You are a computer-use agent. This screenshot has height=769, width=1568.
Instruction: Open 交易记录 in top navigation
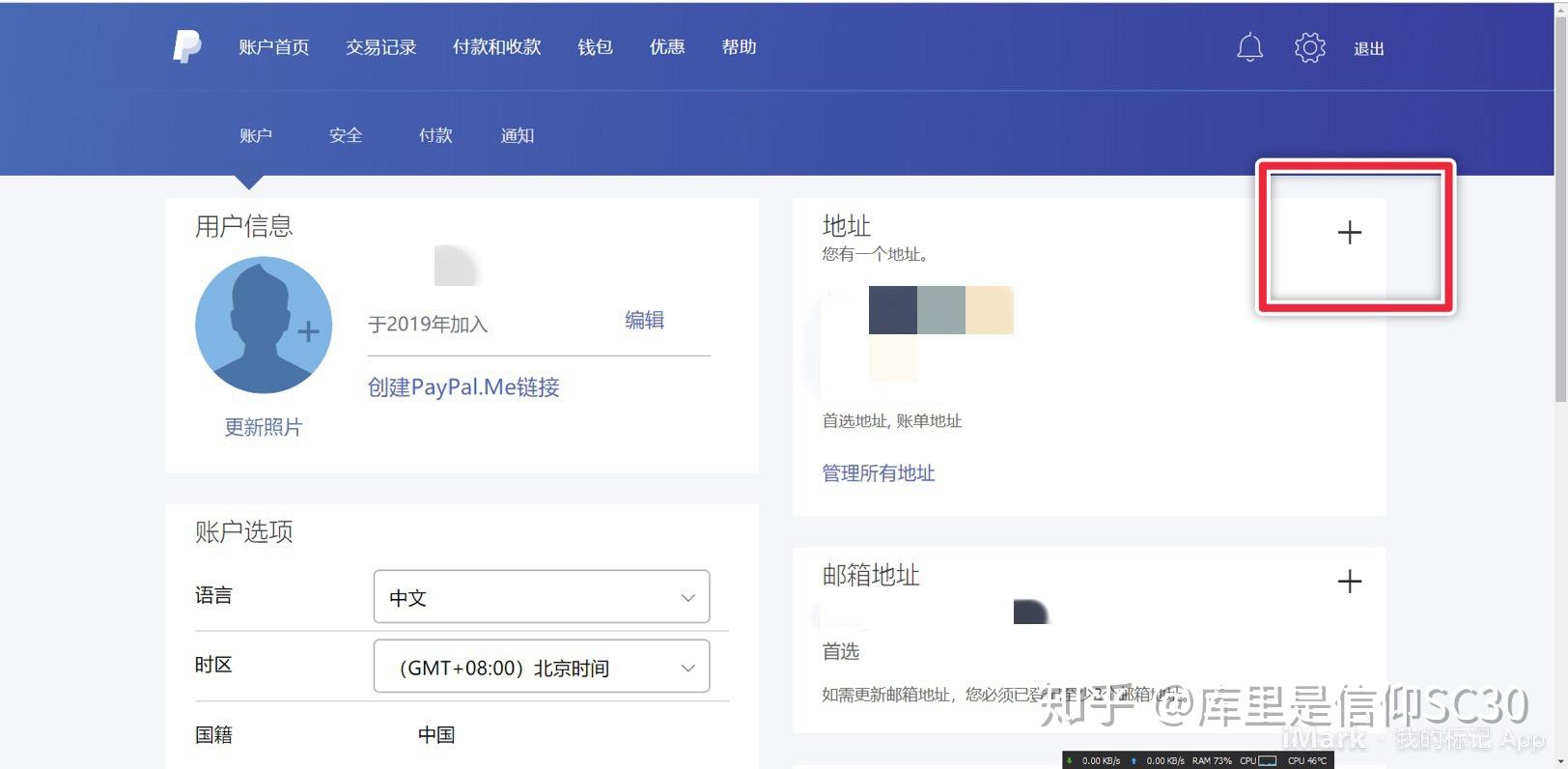tap(381, 47)
